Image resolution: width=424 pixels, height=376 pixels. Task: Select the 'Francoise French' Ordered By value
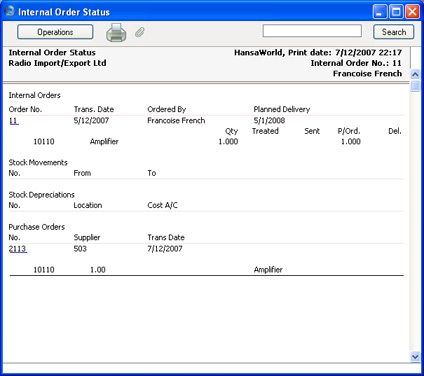pyautogui.click(x=176, y=120)
